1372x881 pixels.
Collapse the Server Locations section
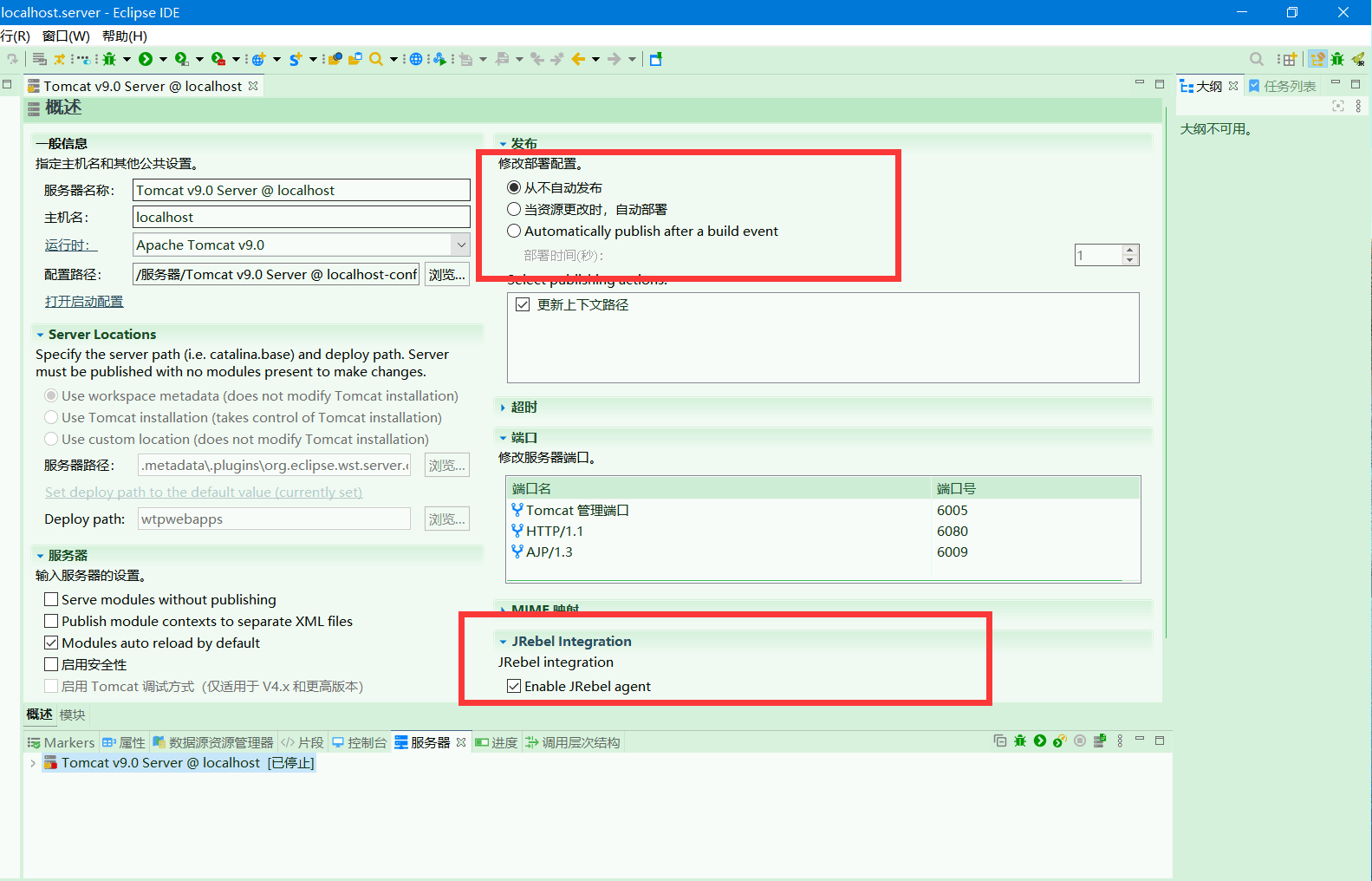click(x=40, y=335)
